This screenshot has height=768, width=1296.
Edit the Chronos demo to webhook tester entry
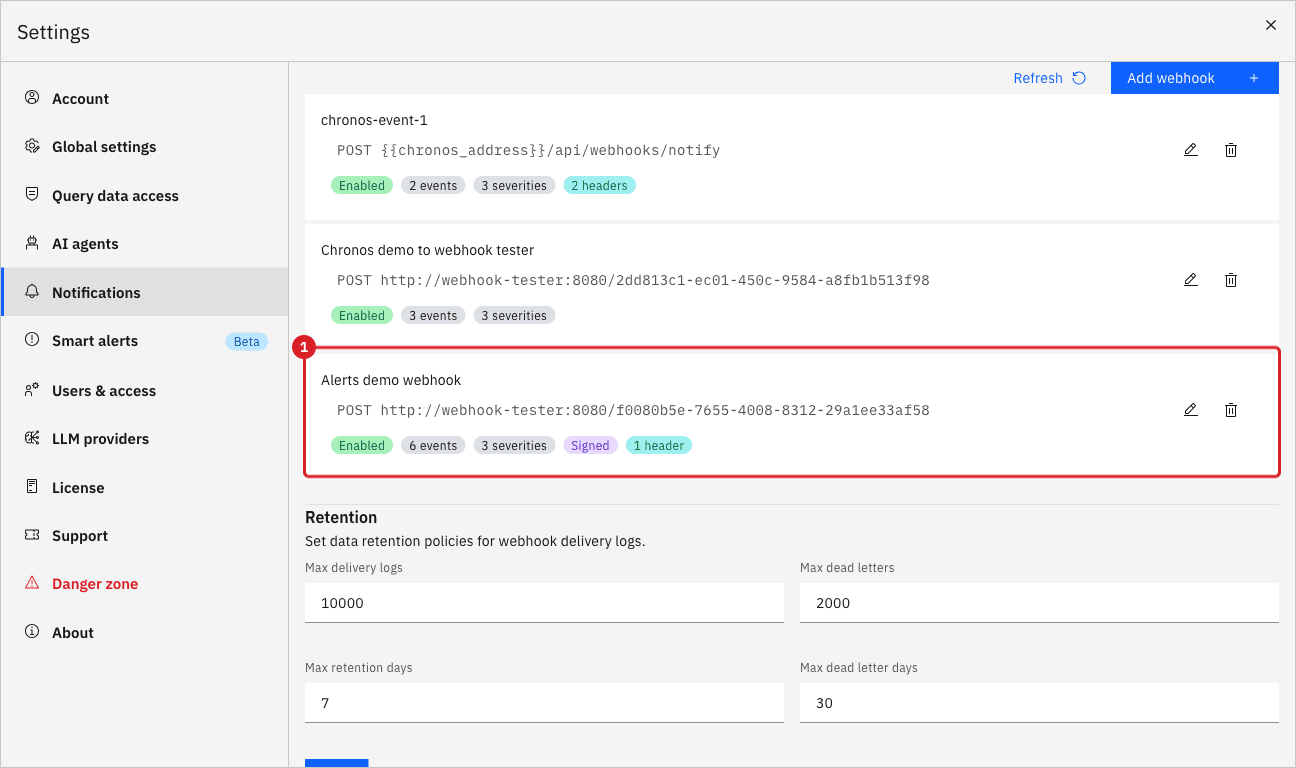(x=1190, y=280)
